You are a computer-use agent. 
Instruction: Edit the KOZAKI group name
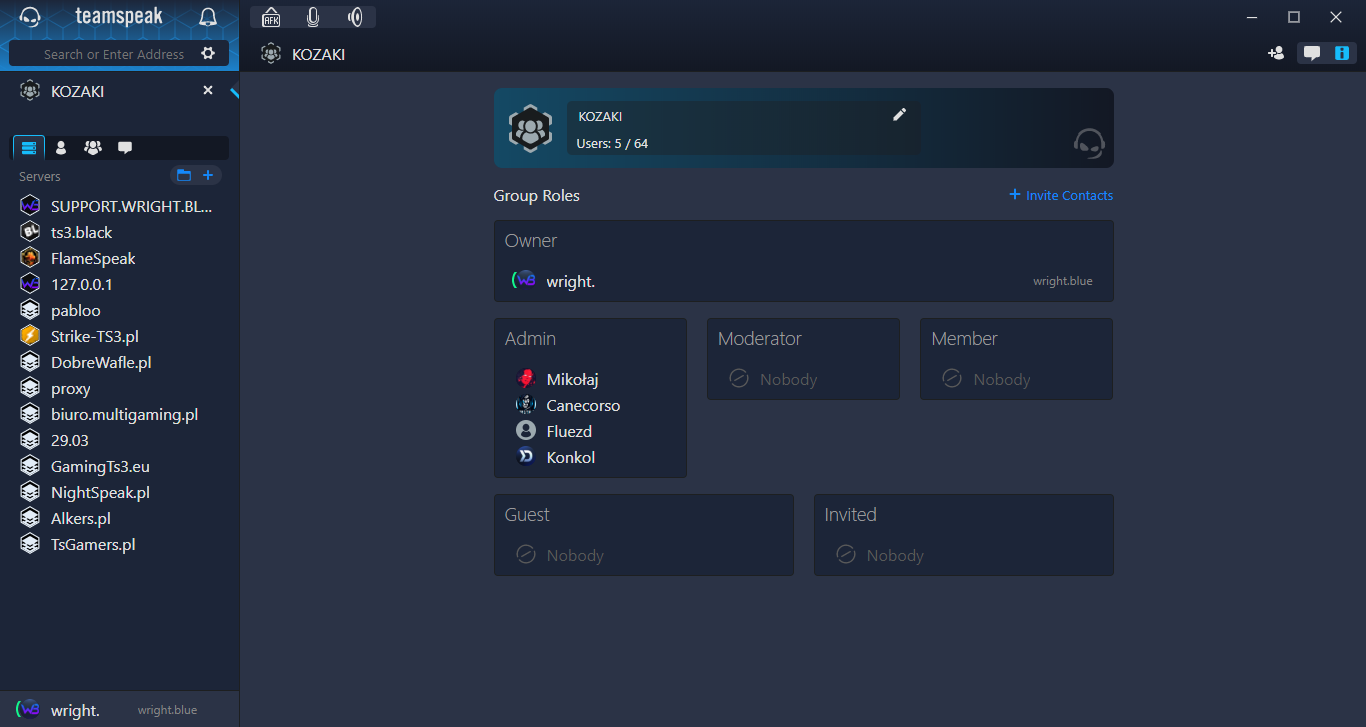point(899,115)
